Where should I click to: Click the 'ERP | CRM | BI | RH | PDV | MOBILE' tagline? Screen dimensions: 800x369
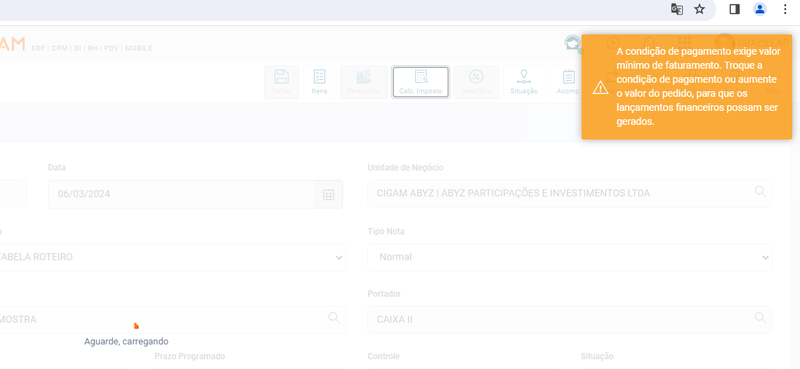[92, 48]
